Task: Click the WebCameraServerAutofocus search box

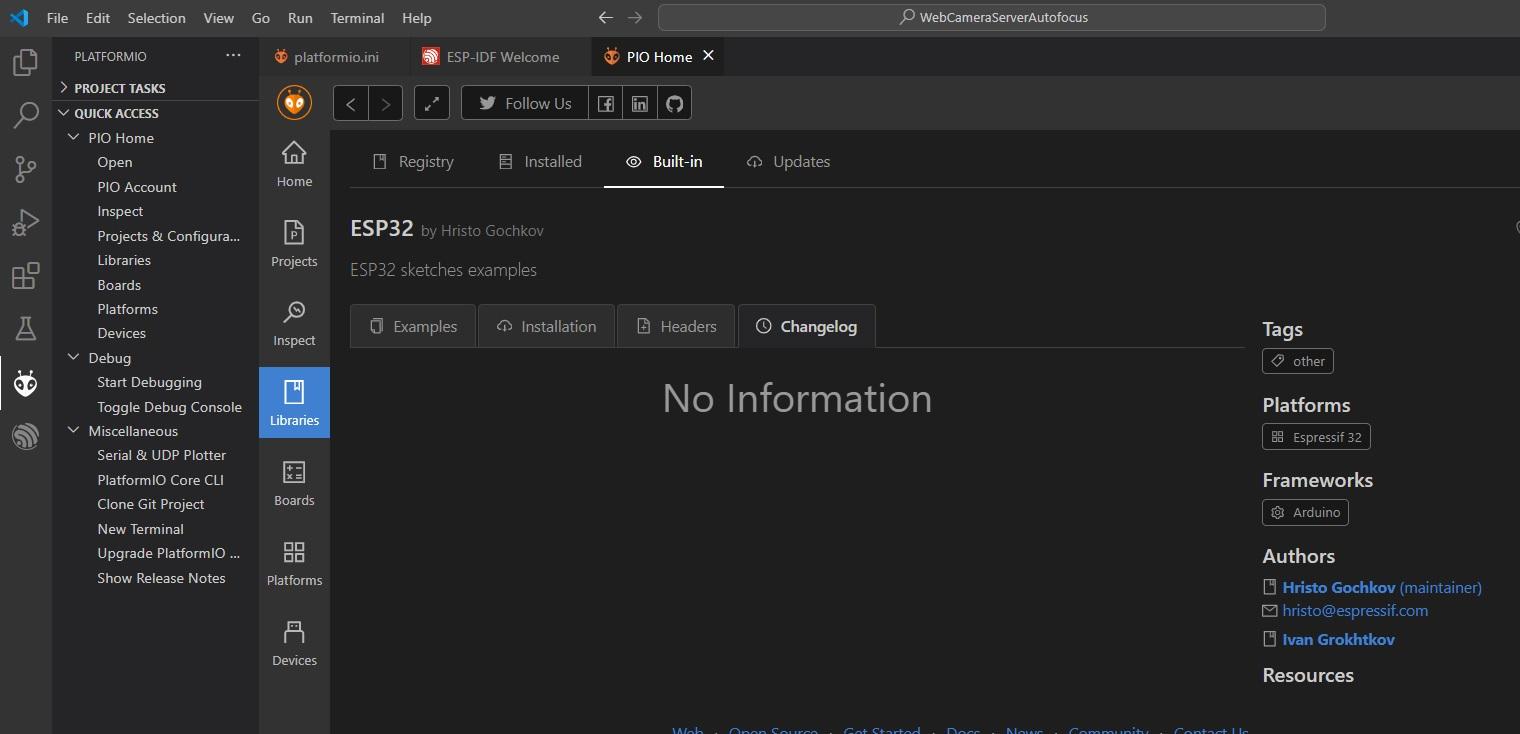Action: tap(991, 17)
